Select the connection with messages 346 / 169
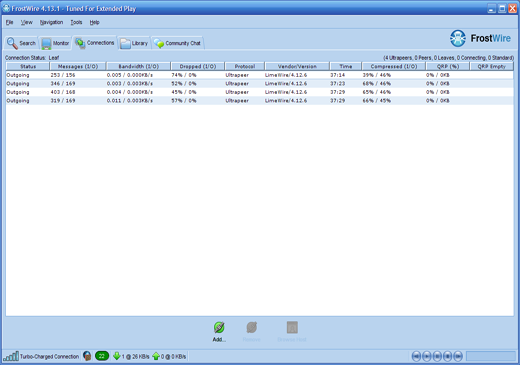Viewport: 520px width, 365px height. click(x=259, y=83)
